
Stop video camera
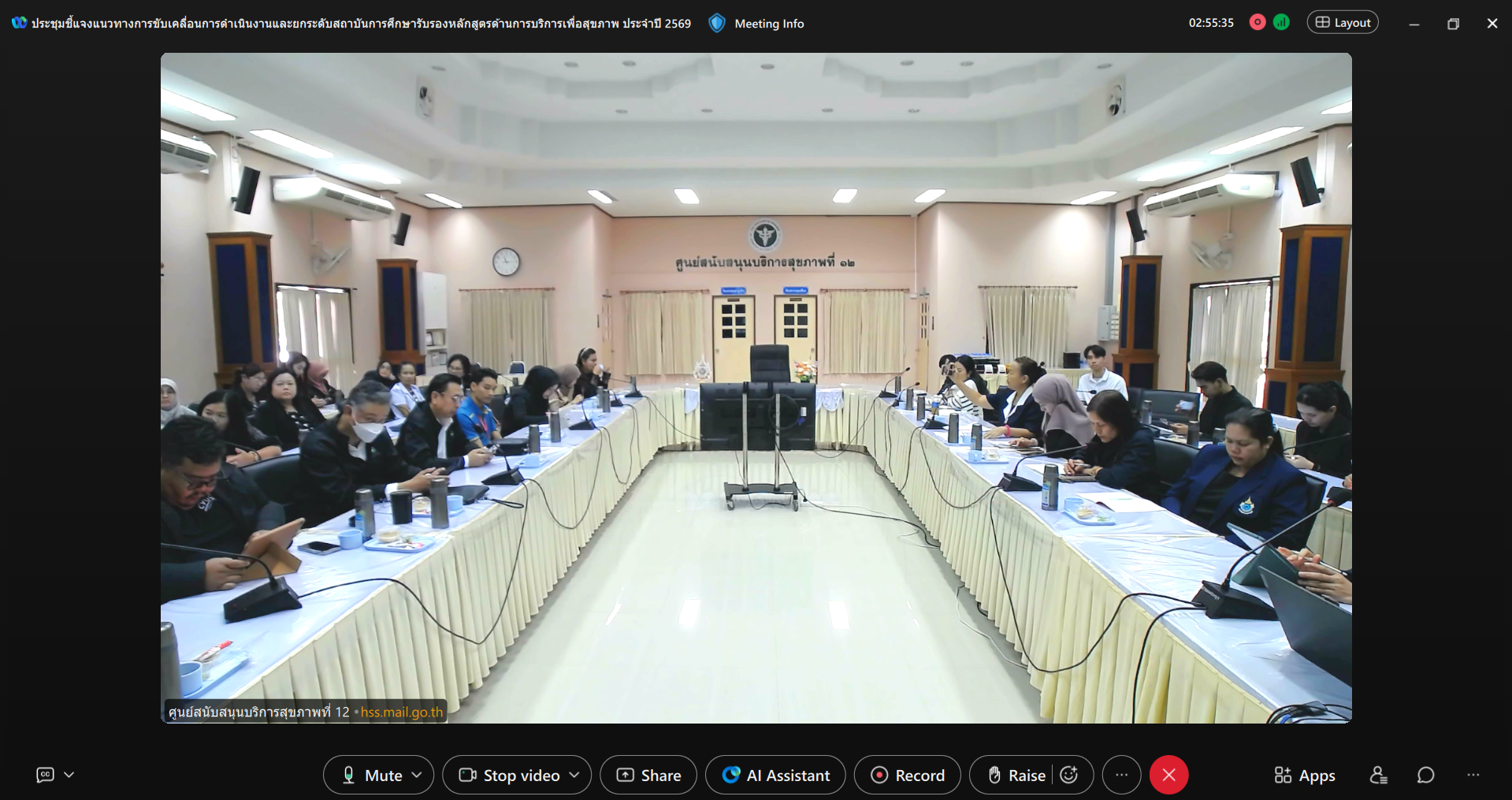pyautogui.click(x=510, y=775)
